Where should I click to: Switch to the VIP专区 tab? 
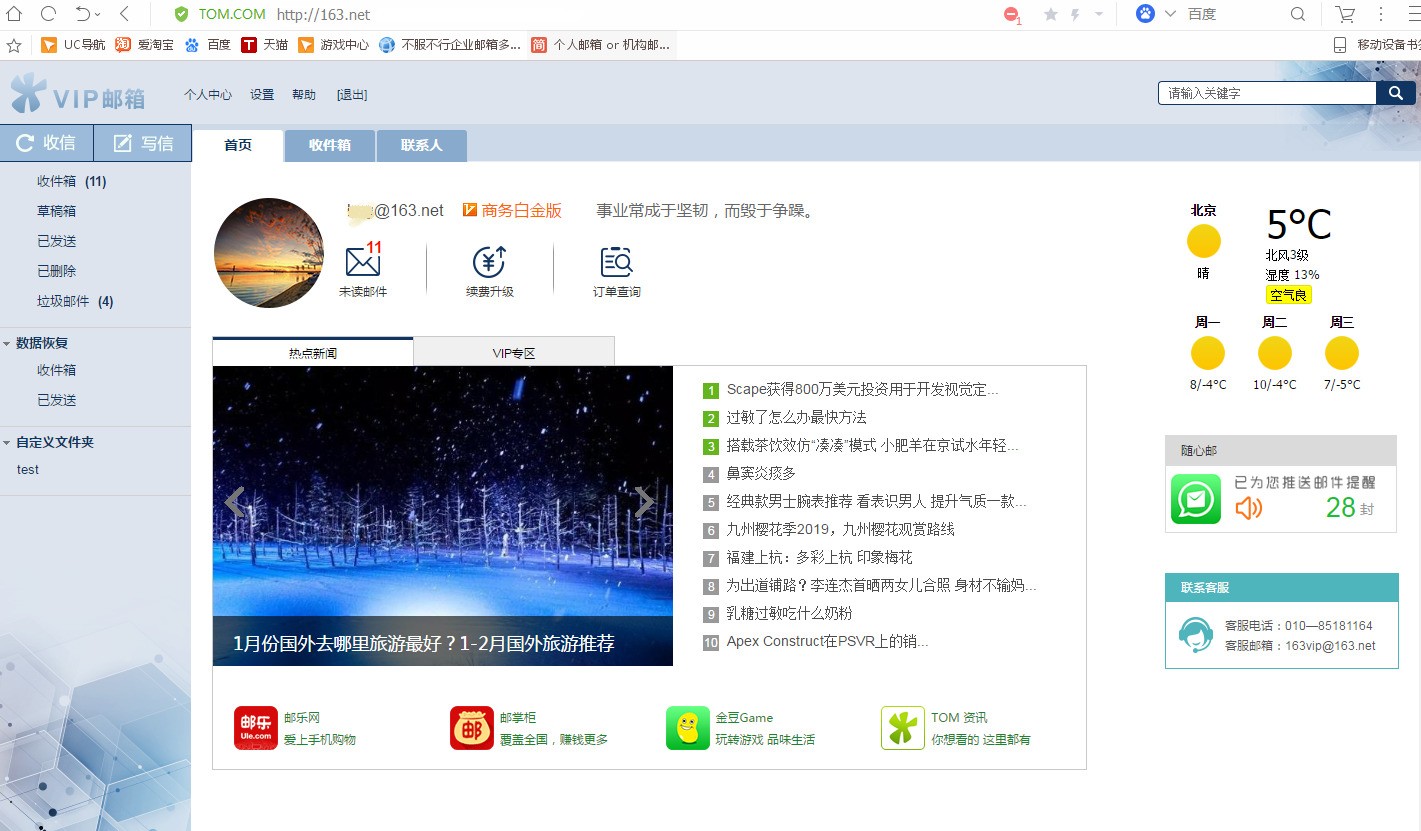click(513, 351)
